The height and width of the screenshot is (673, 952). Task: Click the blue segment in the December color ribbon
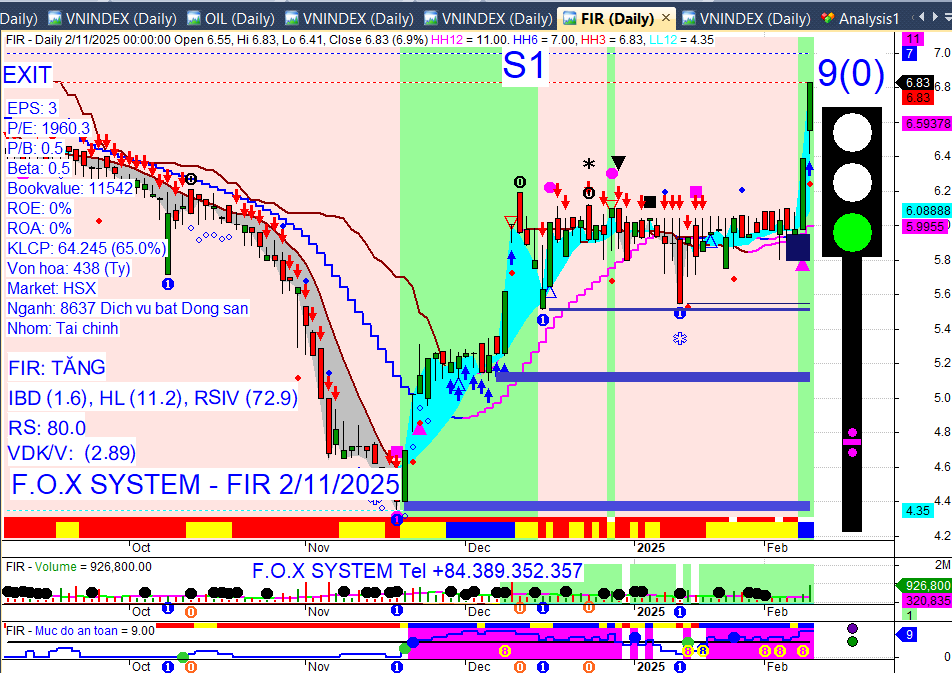[x=480, y=530]
